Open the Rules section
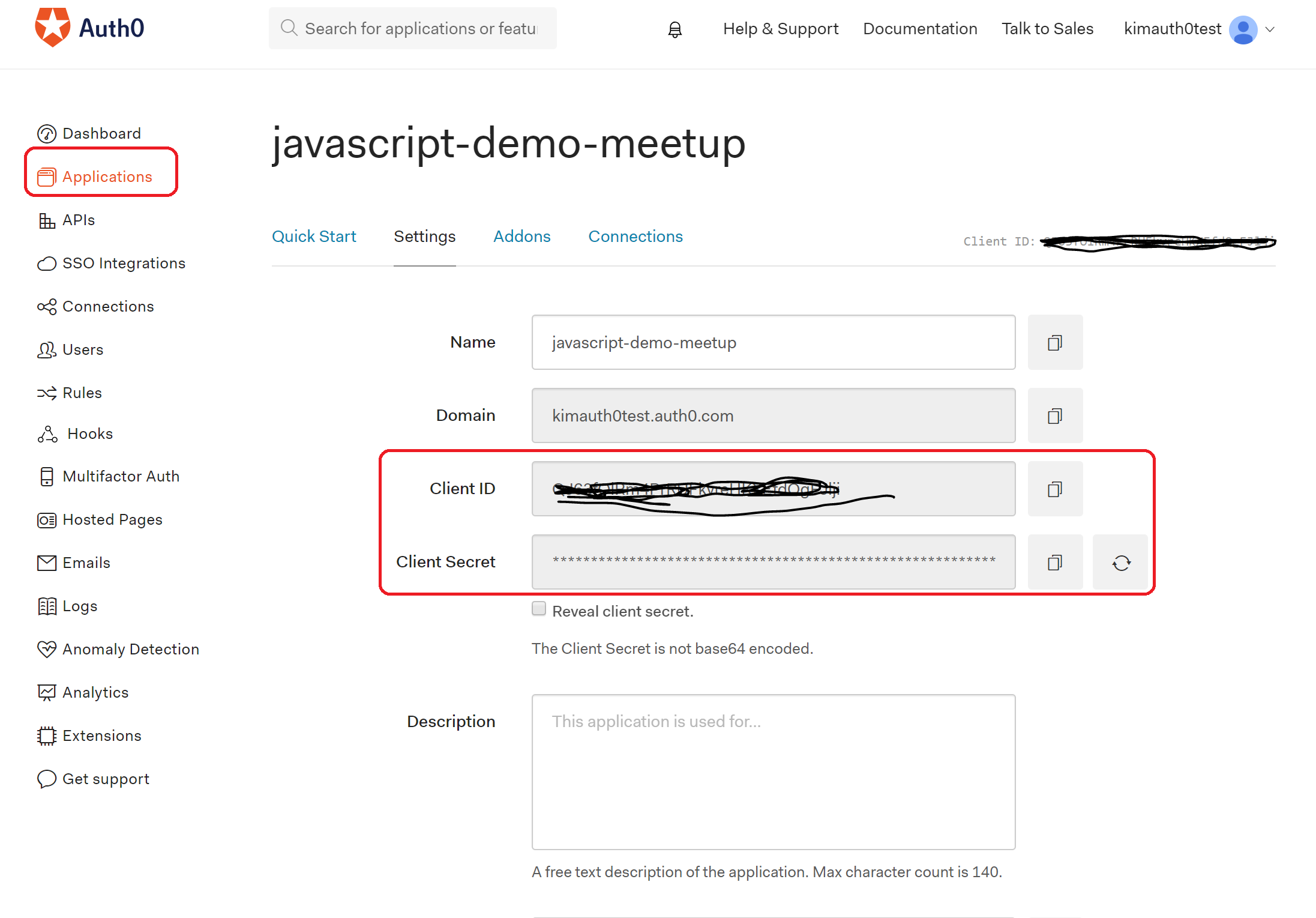The height and width of the screenshot is (918, 1316). pyautogui.click(x=82, y=393)
